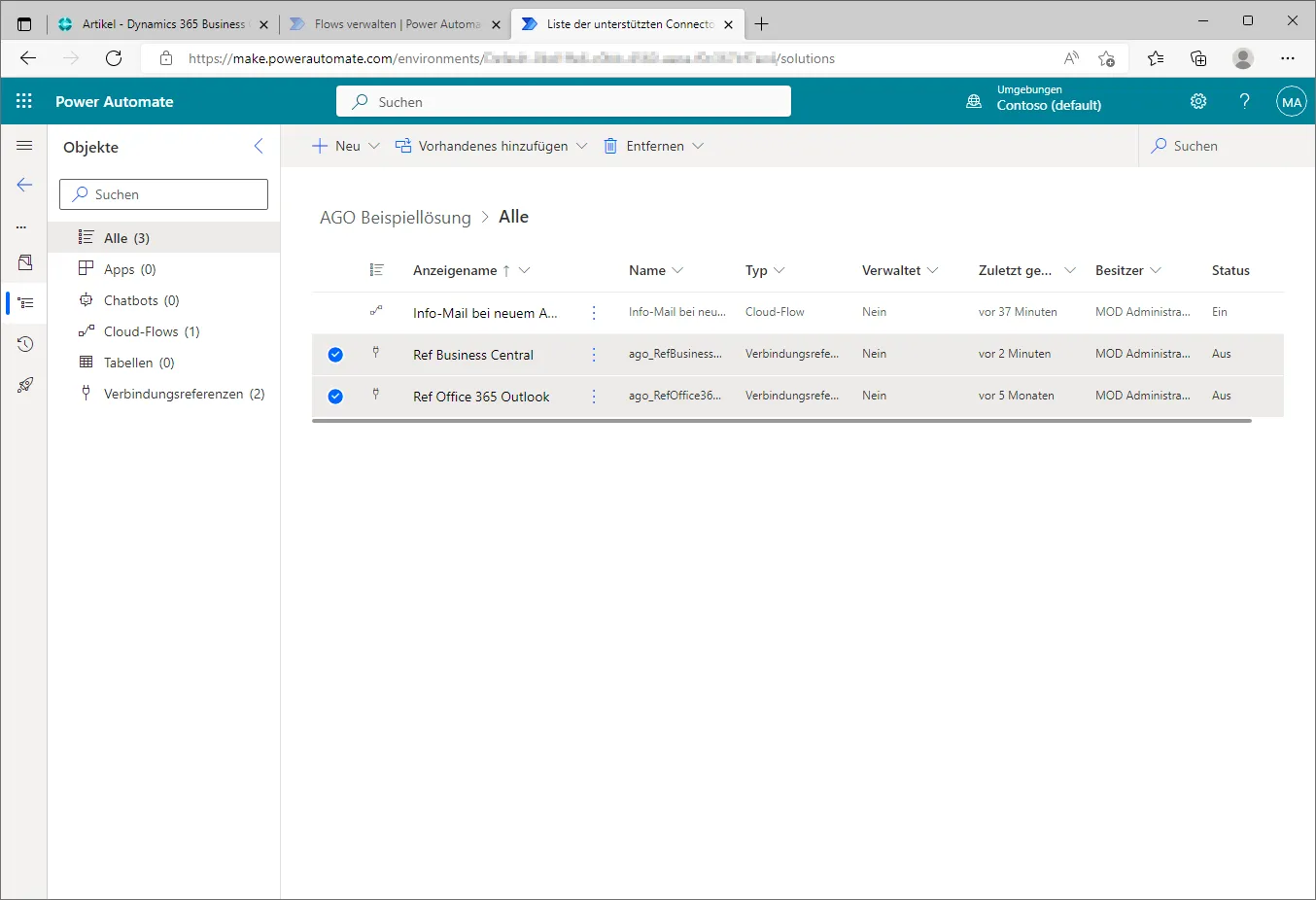The width and height of the screenshot is (1316, 900).
Task: Select Cloud-Flows (1) in the objects tree
Action: (x=163, y=331)
